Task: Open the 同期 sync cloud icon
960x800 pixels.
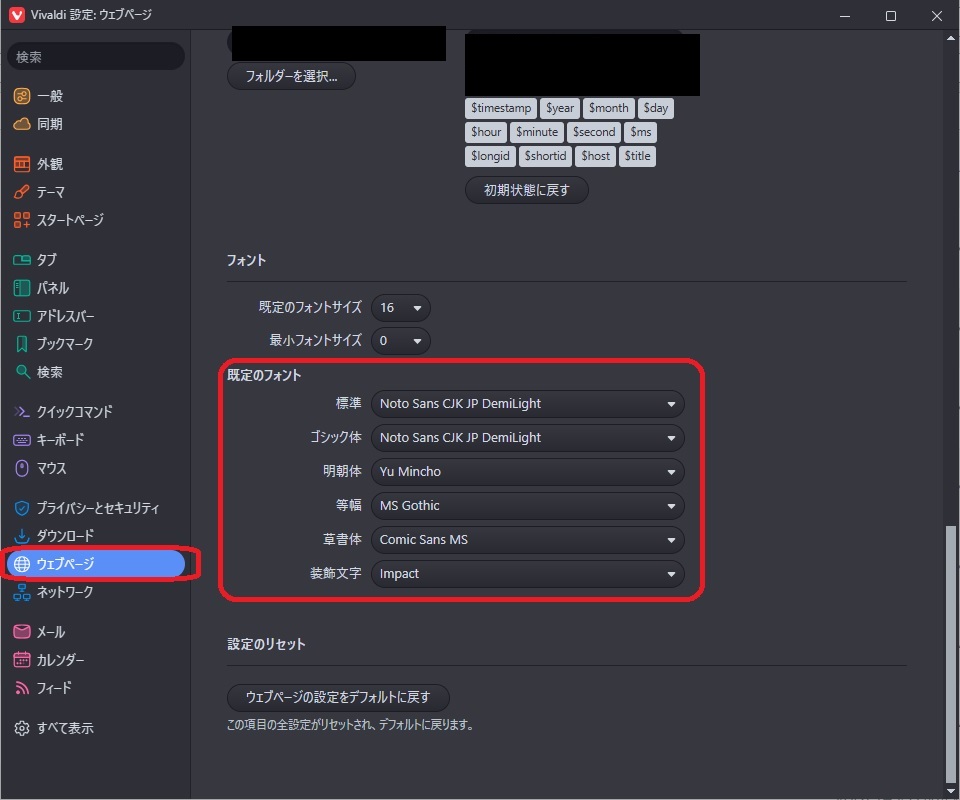Action: (22, 124)
